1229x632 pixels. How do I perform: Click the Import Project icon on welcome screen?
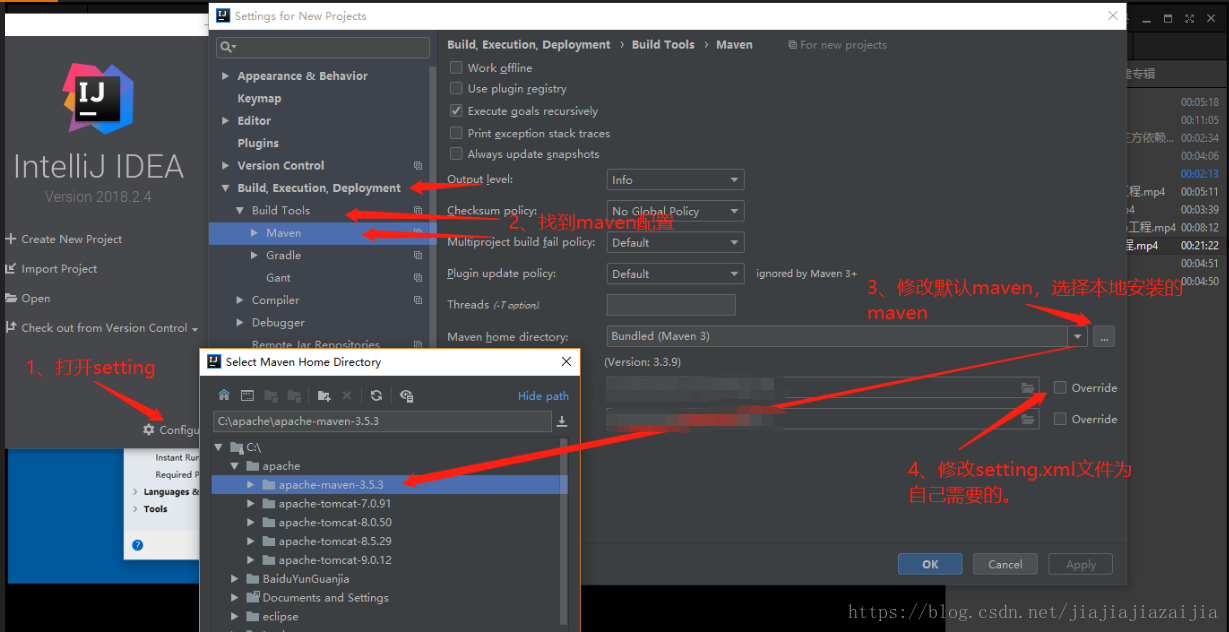pos(11,269)
